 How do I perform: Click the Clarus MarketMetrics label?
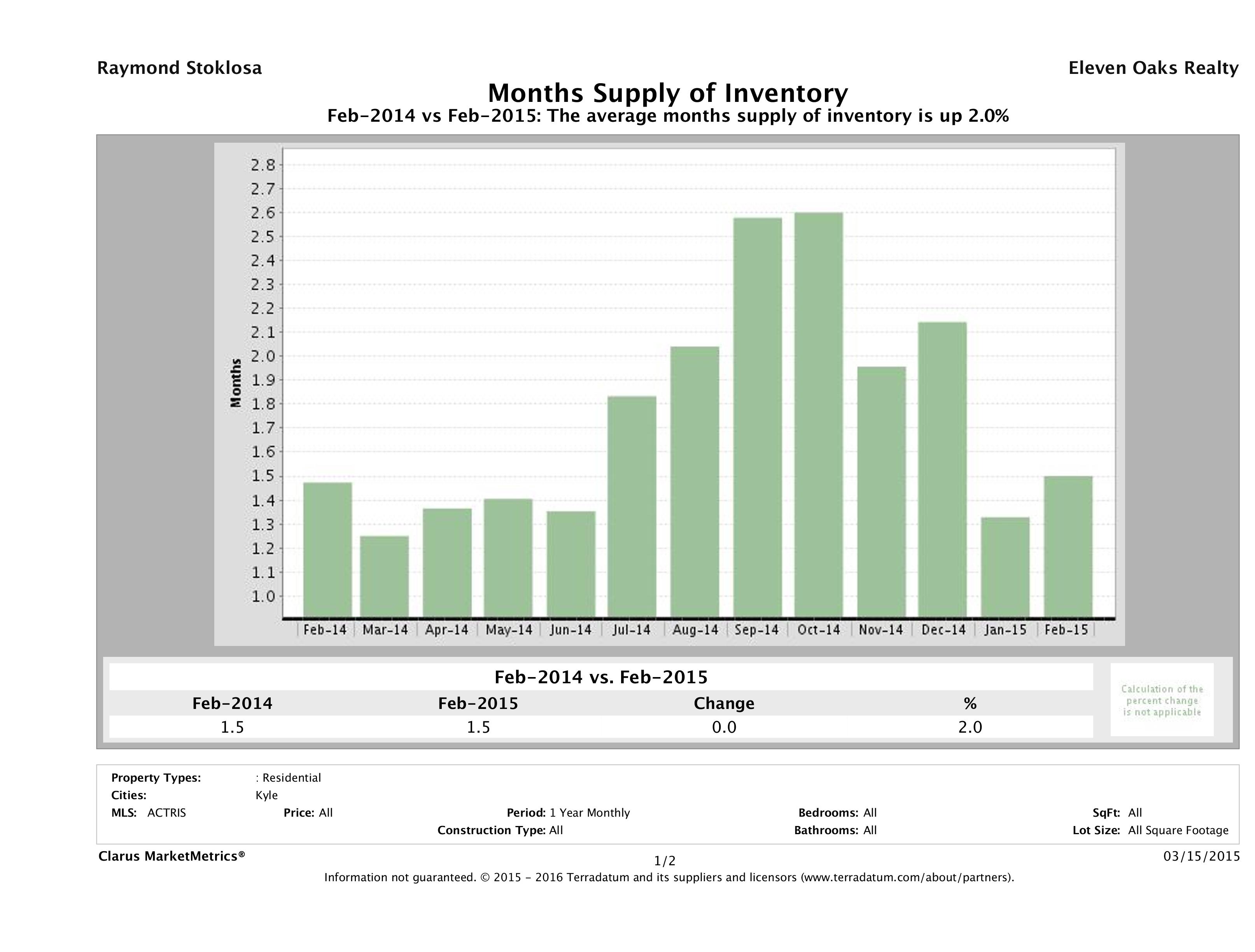(172, 856)
